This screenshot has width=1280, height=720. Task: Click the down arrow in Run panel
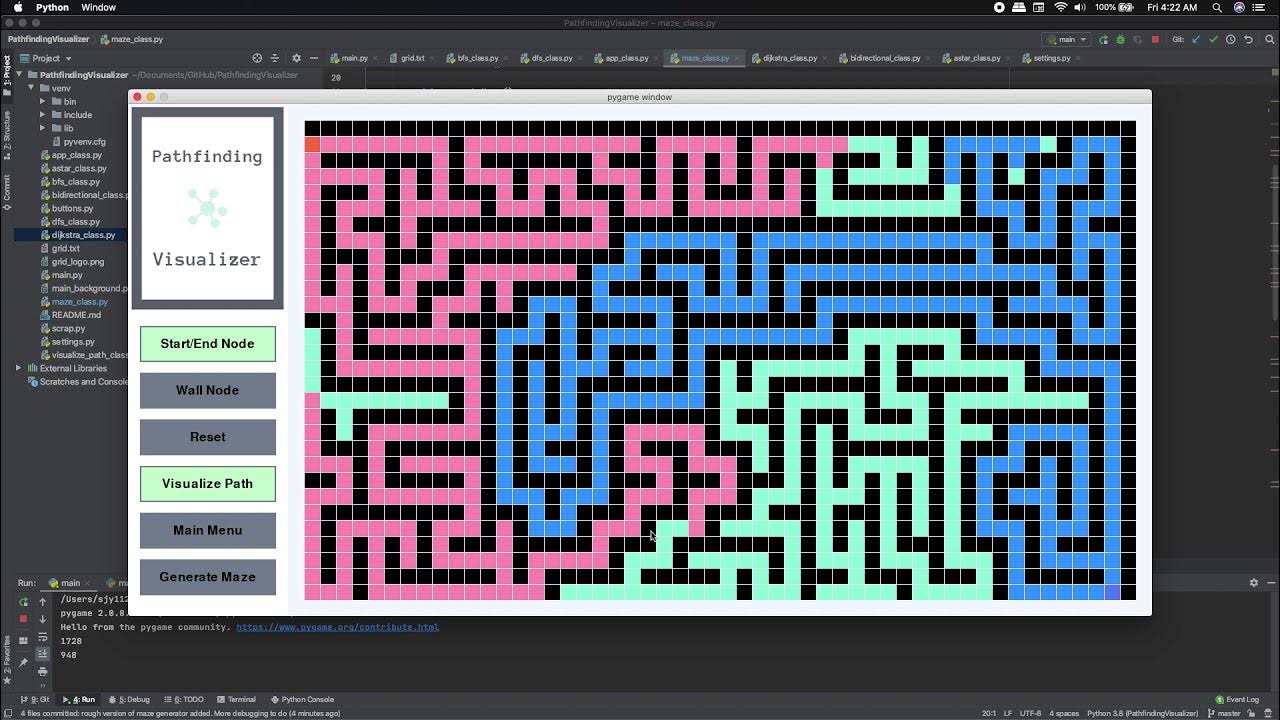point(43,619)
